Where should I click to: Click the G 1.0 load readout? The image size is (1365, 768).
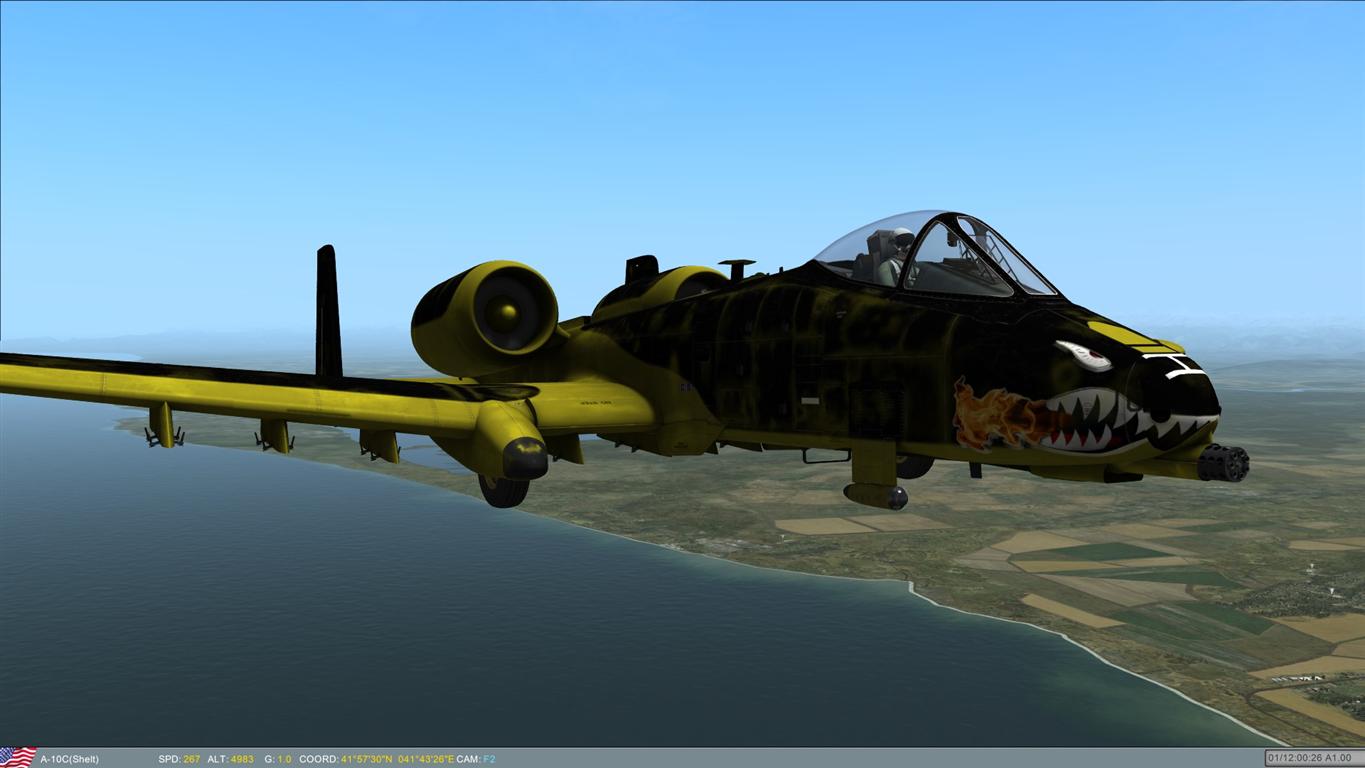(278, 760)
